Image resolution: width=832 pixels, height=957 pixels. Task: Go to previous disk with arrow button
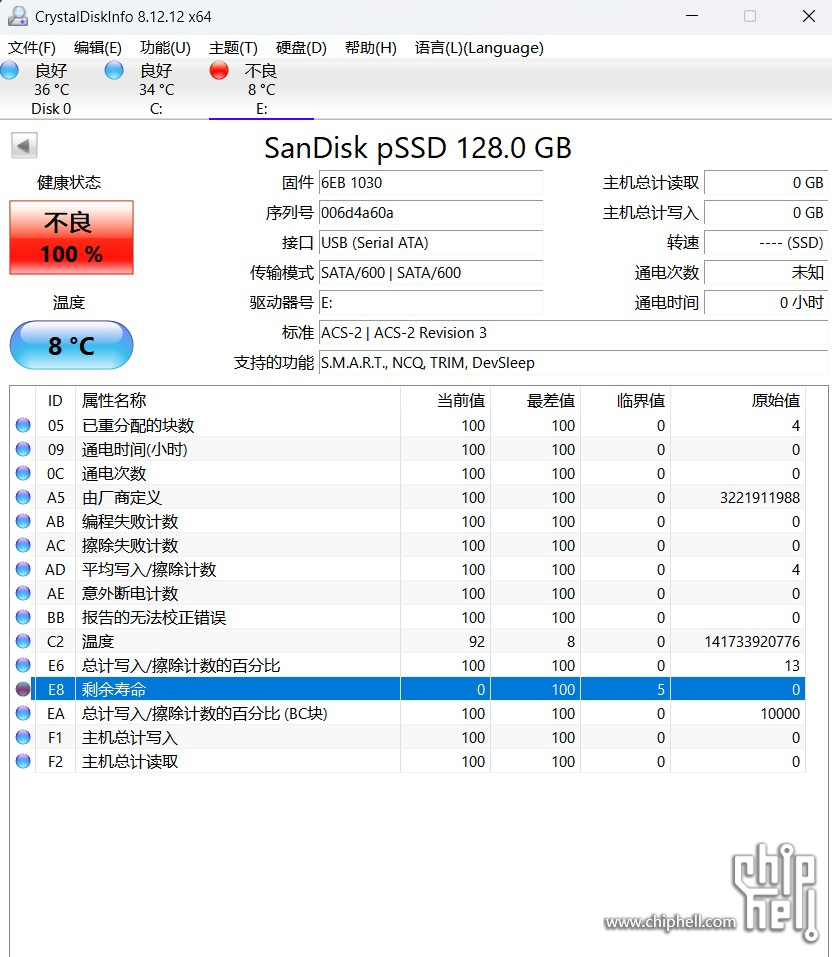click(24, 146)
